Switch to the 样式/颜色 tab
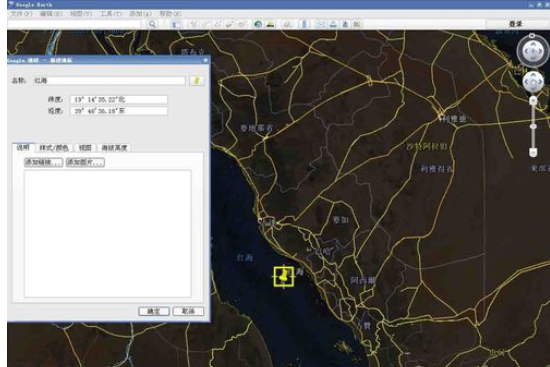550x367 pixels. [x=54, y=148]
